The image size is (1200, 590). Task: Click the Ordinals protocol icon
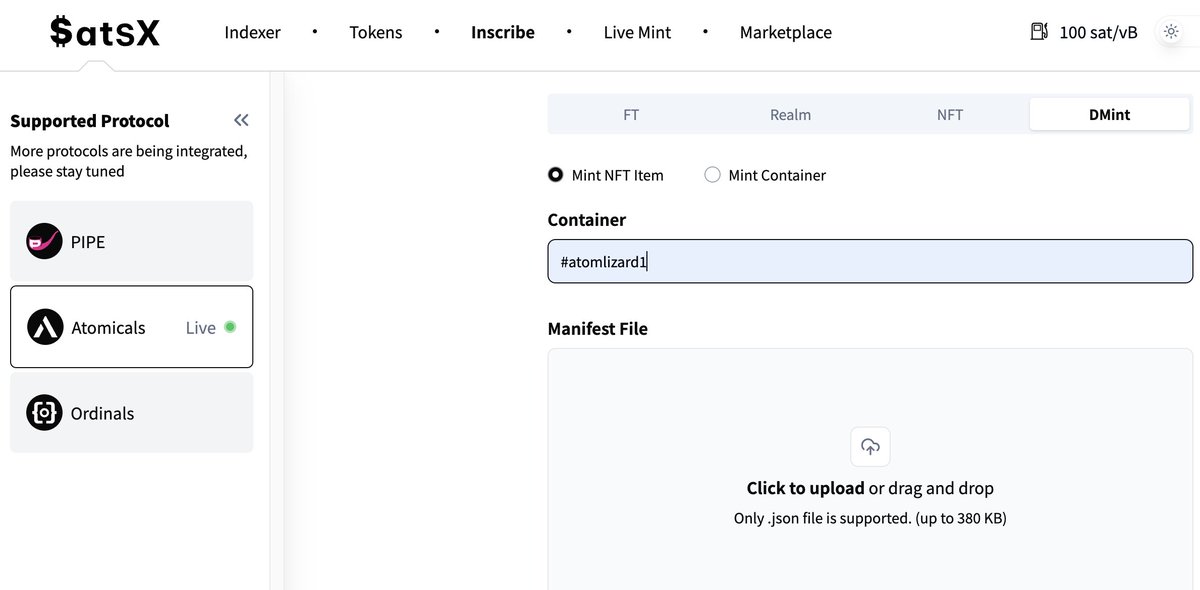pyautogui.click(x=44, y=413)
